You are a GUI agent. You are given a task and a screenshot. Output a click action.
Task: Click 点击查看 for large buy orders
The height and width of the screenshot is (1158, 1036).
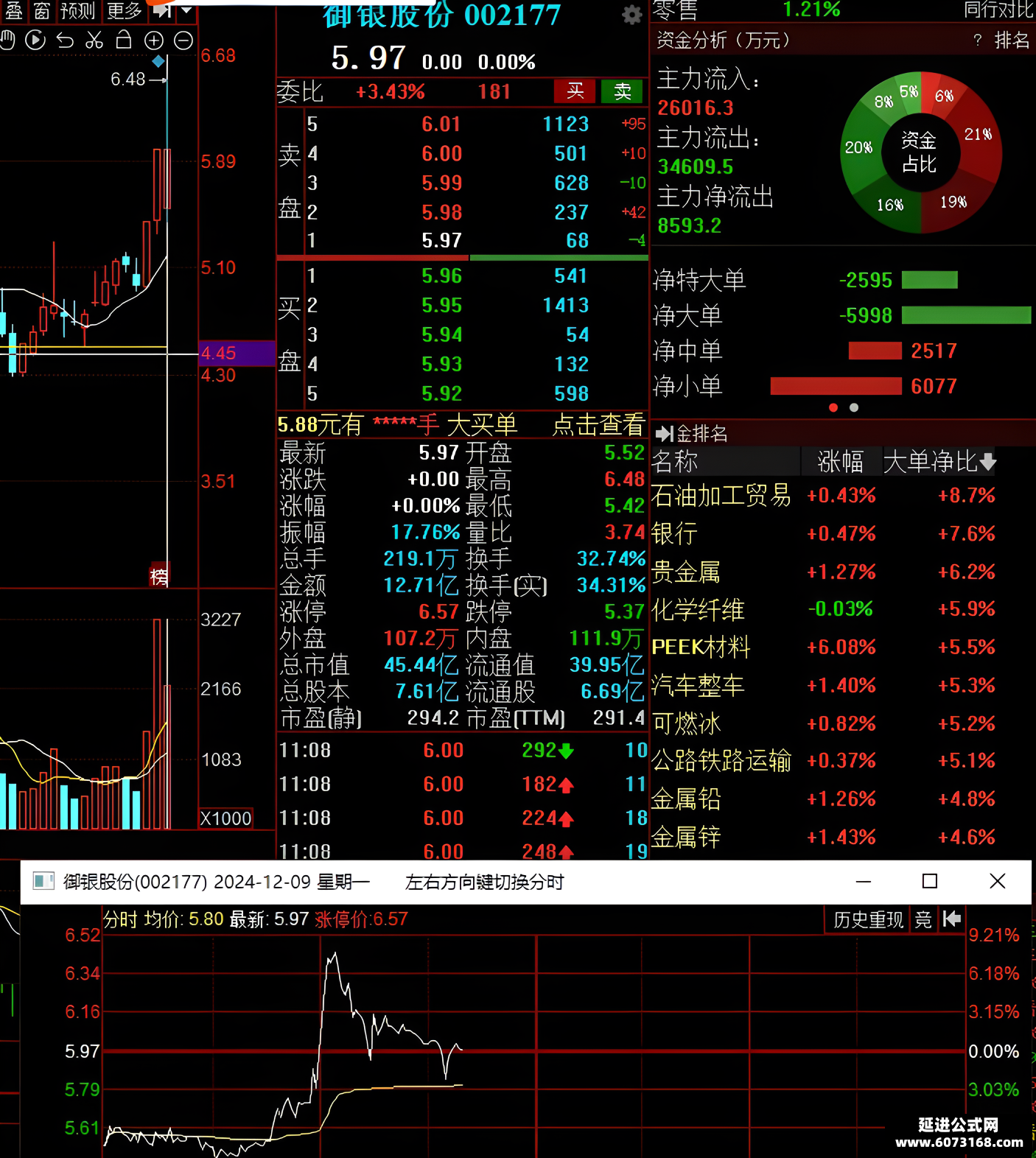point(598,425)
